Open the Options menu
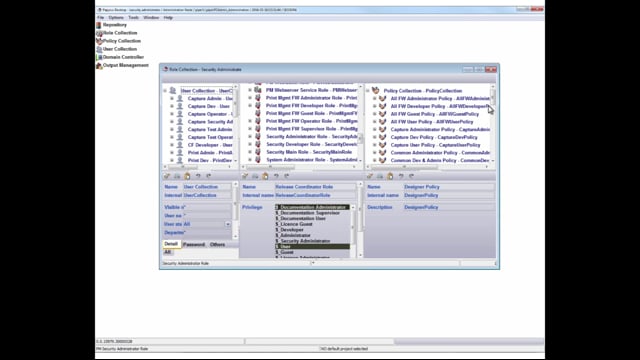 coord(116,18)
